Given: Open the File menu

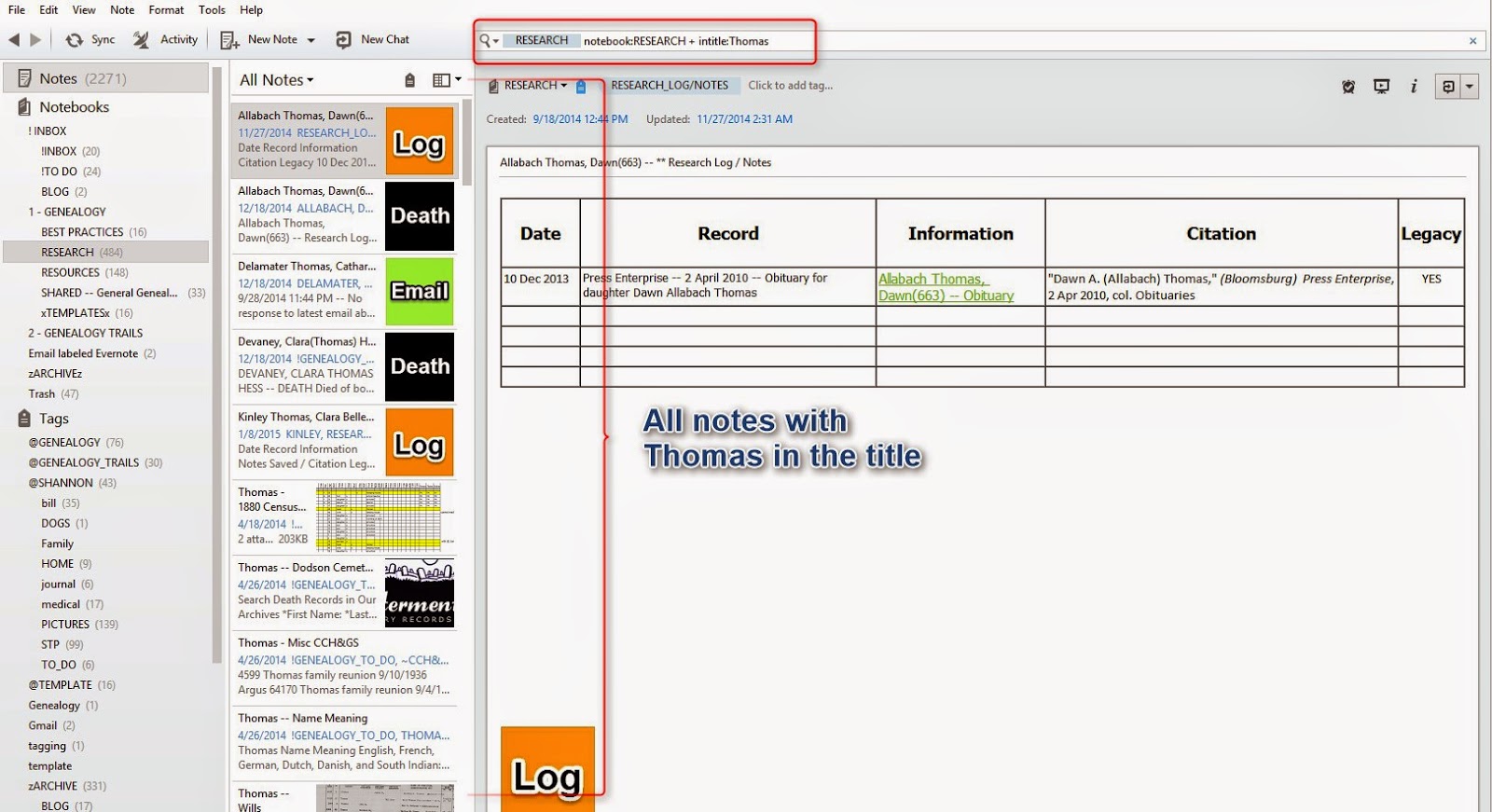Looking at the screenshot, I should pyautogui.click(x=17, y=9).
